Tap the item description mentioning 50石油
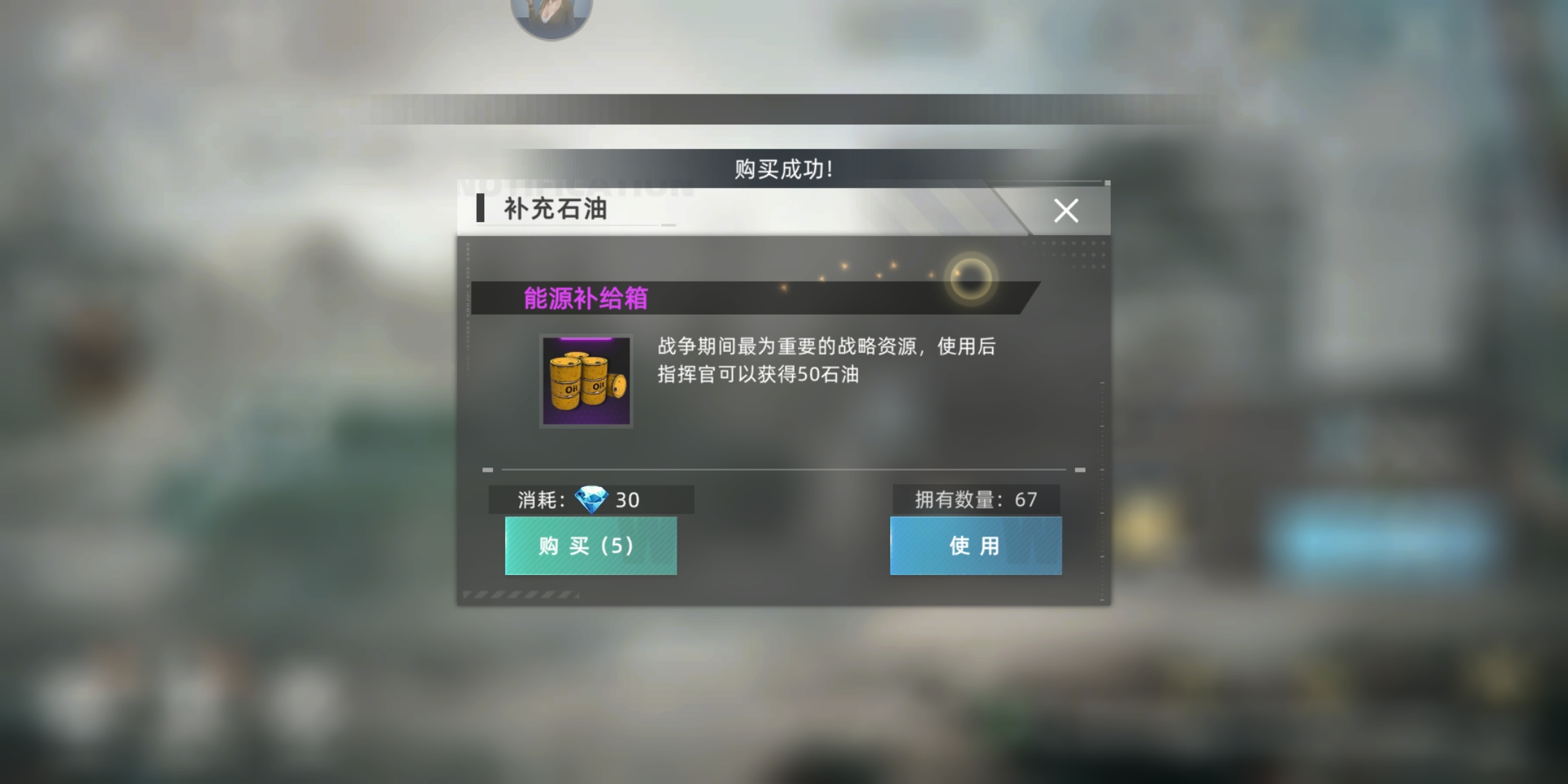Image resolution: width=1568 pixels, height=784 pixels. pos(826,360)
